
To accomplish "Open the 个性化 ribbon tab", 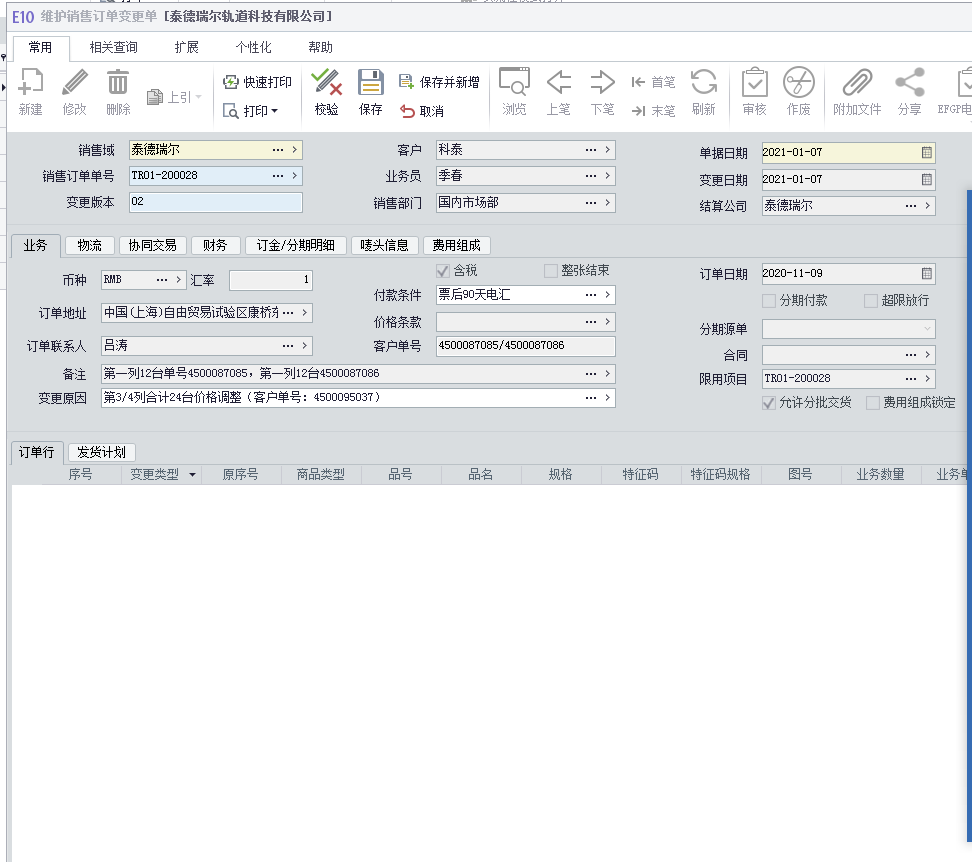I will [254, 48].
